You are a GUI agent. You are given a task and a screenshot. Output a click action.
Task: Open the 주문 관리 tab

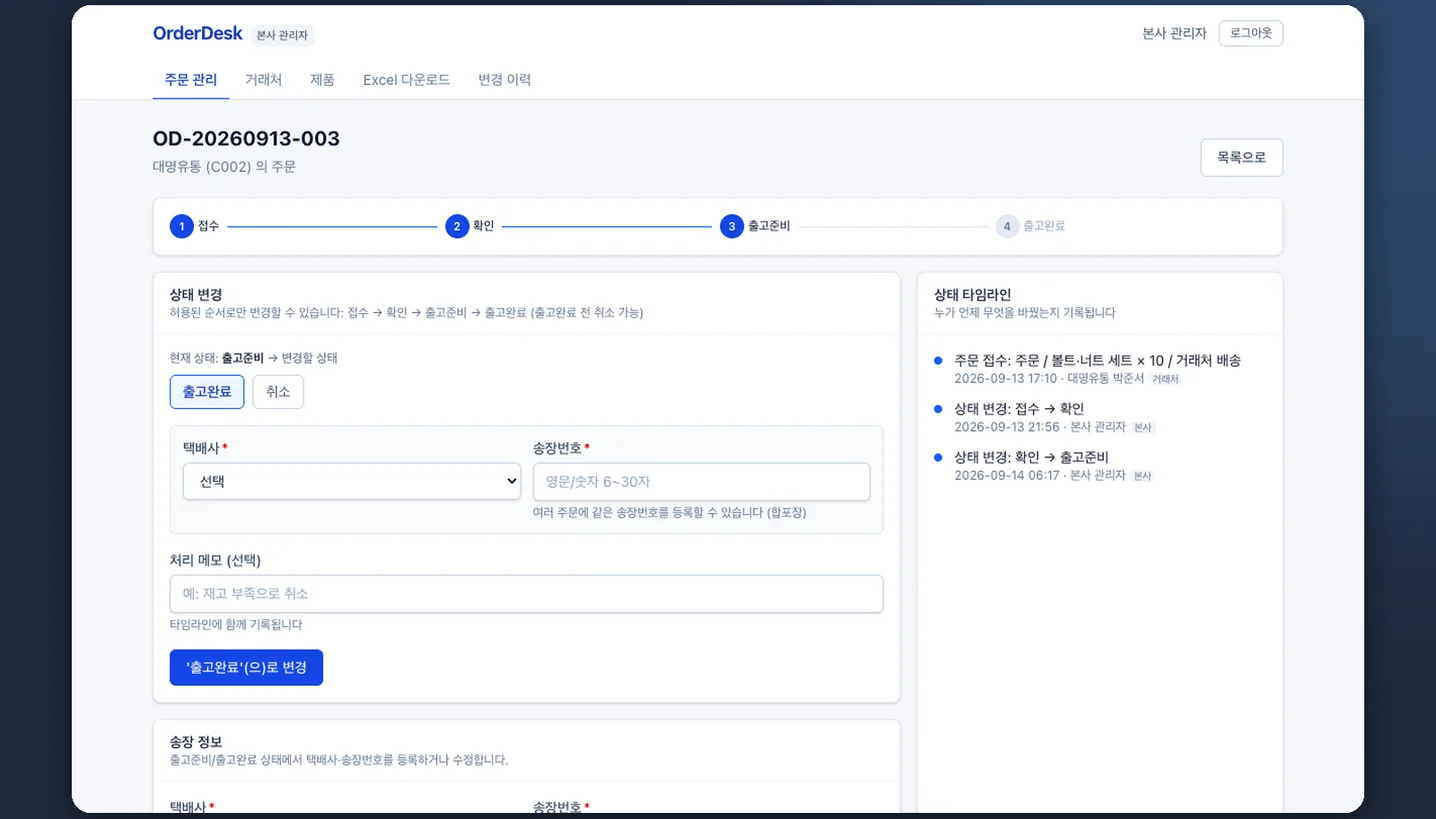(x=191, y=80)
